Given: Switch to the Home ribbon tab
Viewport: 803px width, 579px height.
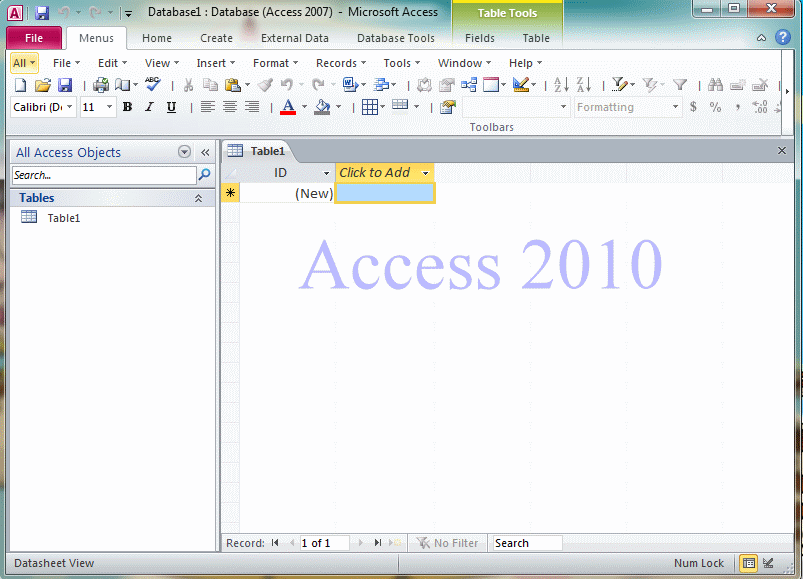Looking at the screenshot, I should point(157,38).
